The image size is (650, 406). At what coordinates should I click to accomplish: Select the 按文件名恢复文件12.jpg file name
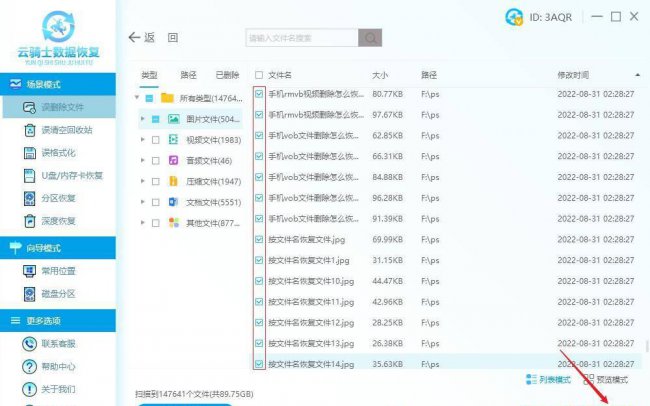point(311,323)
